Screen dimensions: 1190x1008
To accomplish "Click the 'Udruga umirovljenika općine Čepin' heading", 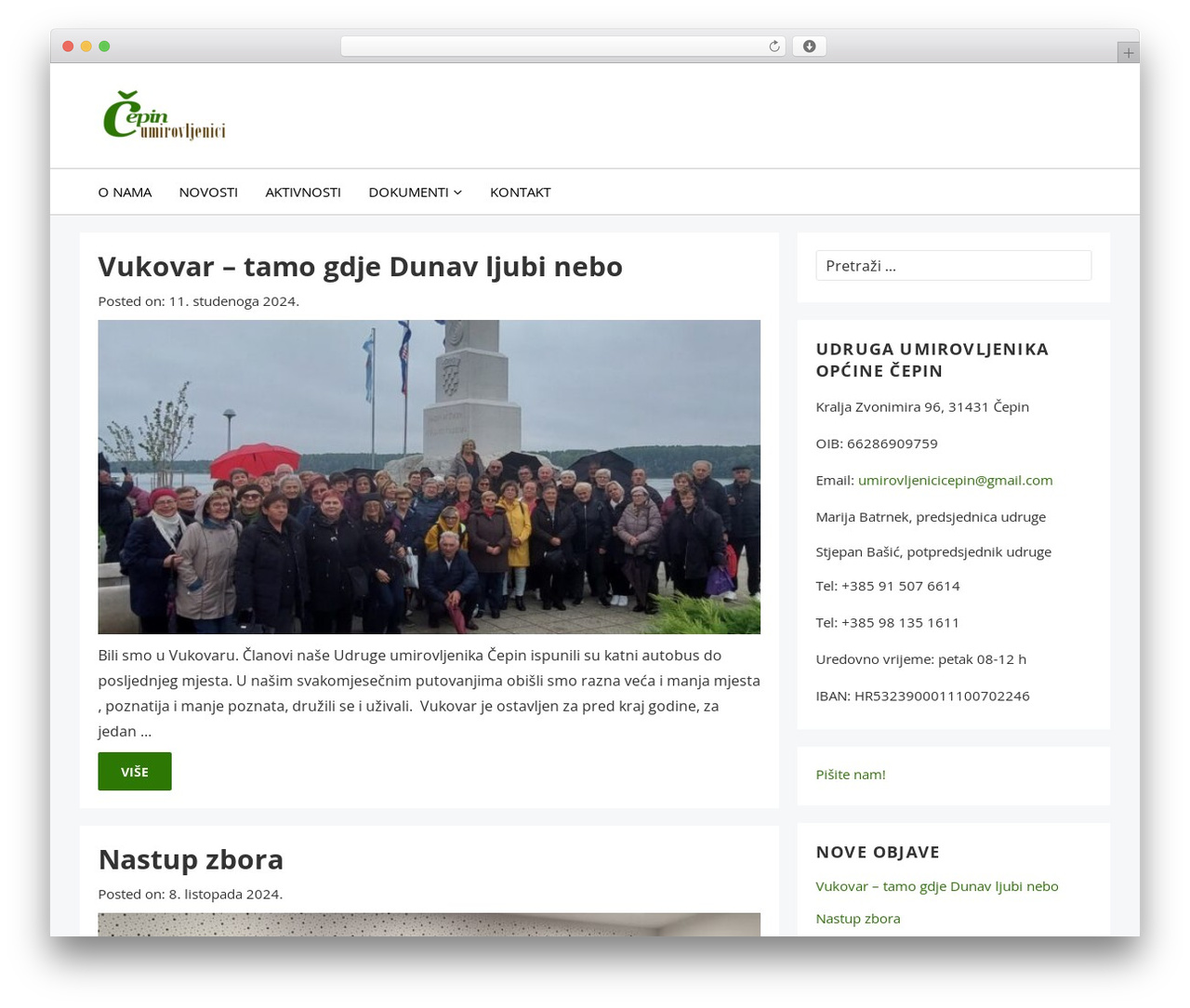I will pyautogui.click(x=932, y=360).
